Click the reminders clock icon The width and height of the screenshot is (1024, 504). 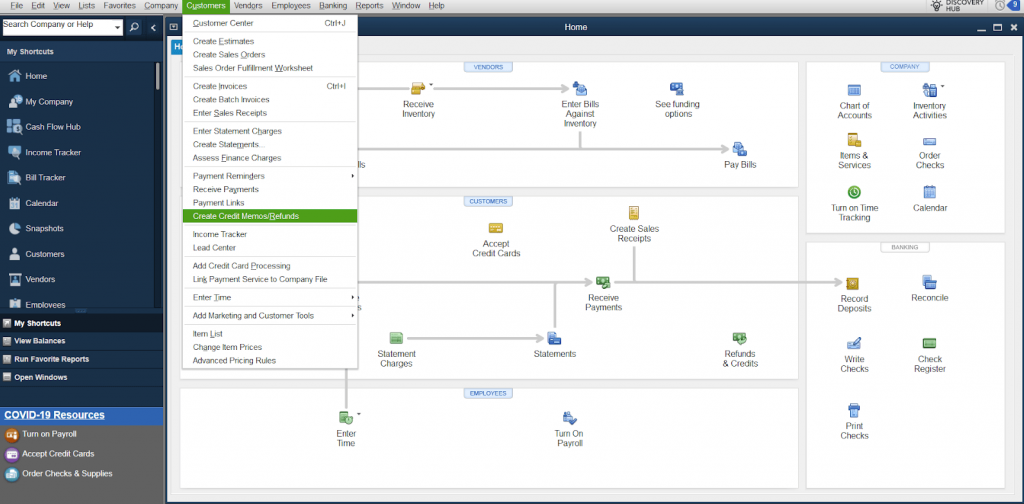[1000, 5]
